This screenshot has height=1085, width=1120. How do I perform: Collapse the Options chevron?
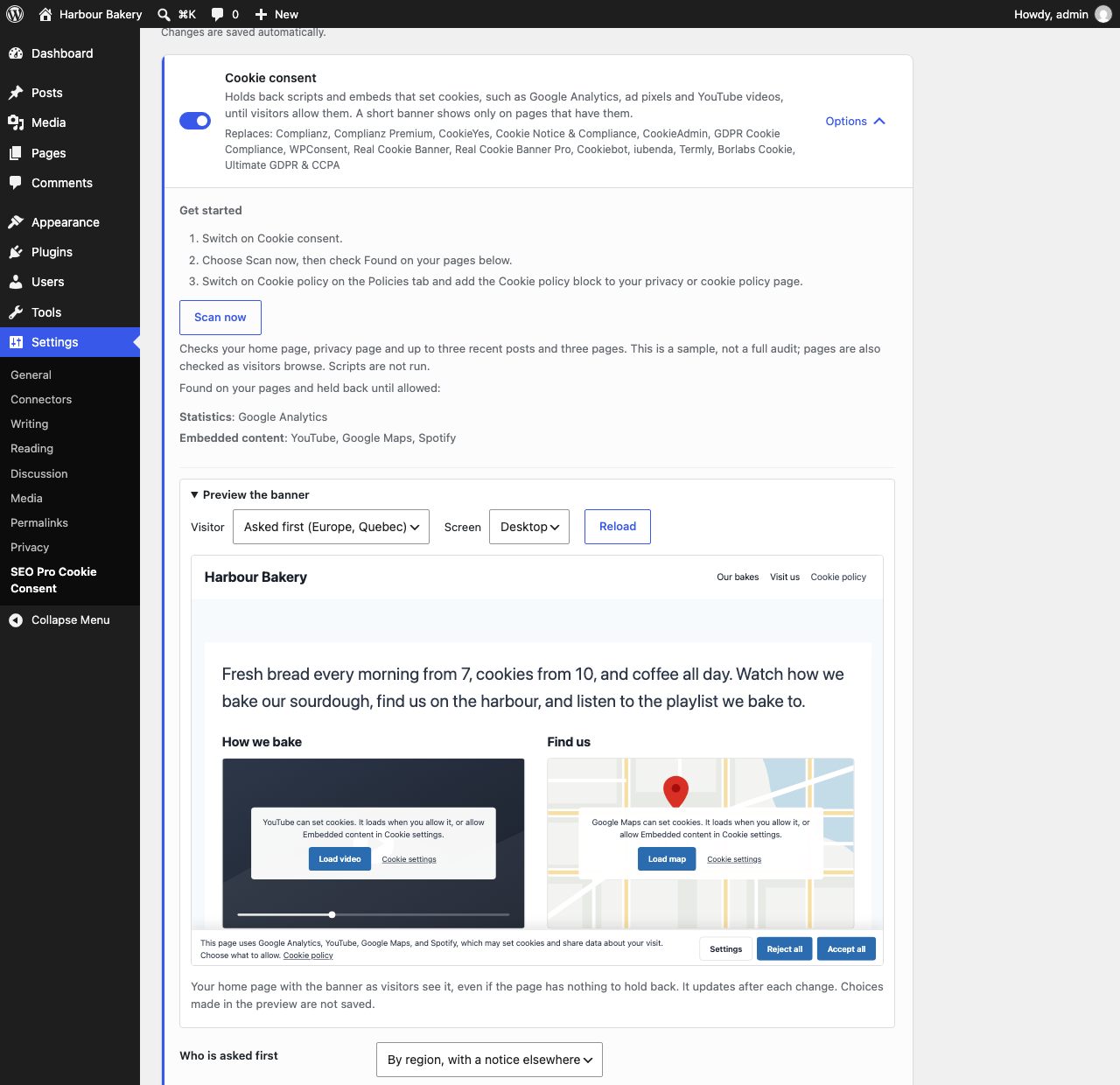(x=879, y=122)
